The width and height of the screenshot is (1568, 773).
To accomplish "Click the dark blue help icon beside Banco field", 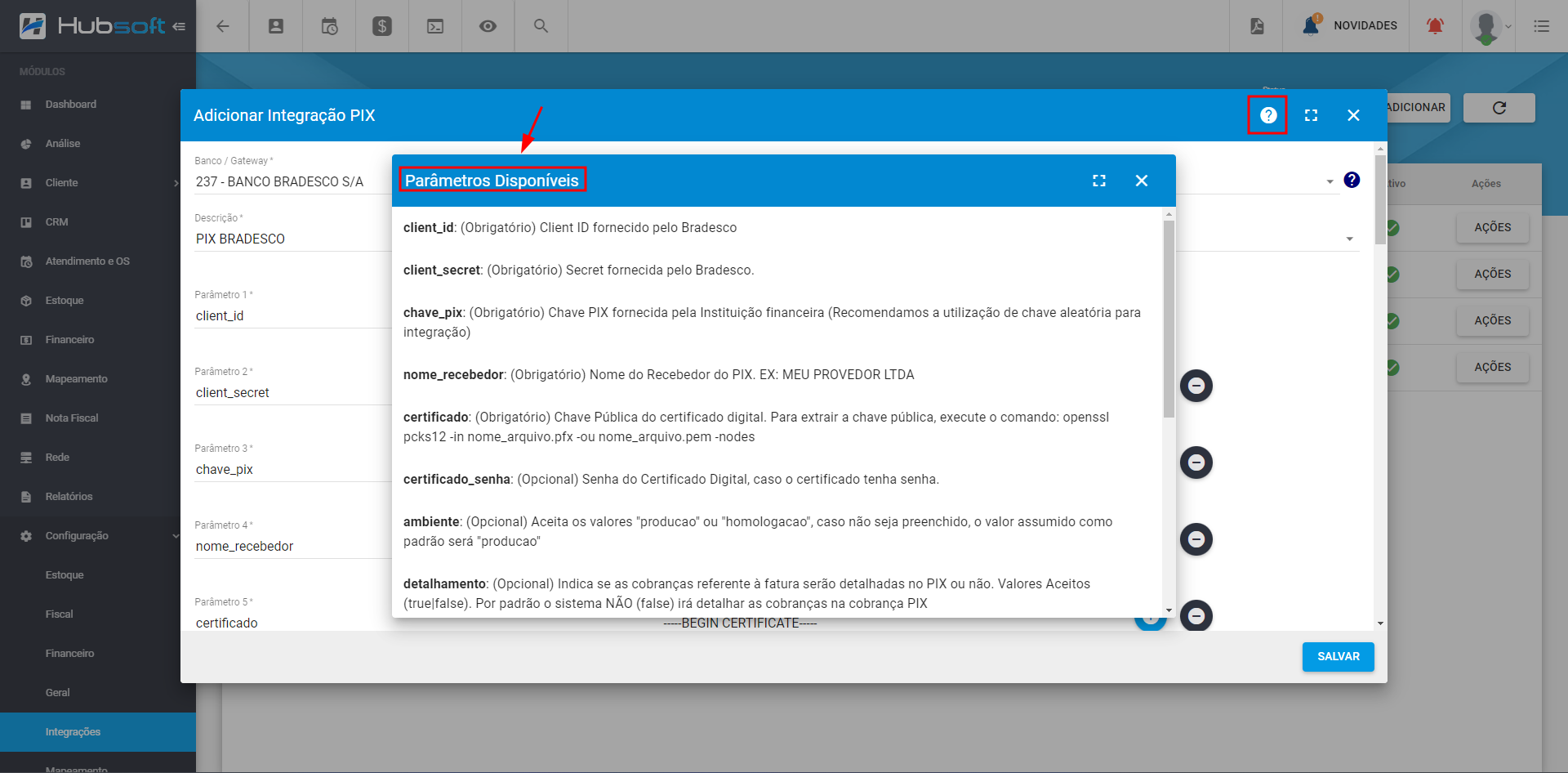I will click(1352, 180).
